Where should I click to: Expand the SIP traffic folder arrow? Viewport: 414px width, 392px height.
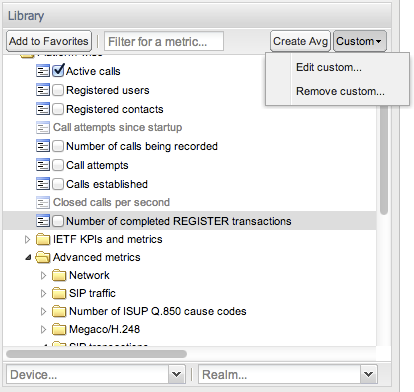pyautogui.click(x=43, y=293)
